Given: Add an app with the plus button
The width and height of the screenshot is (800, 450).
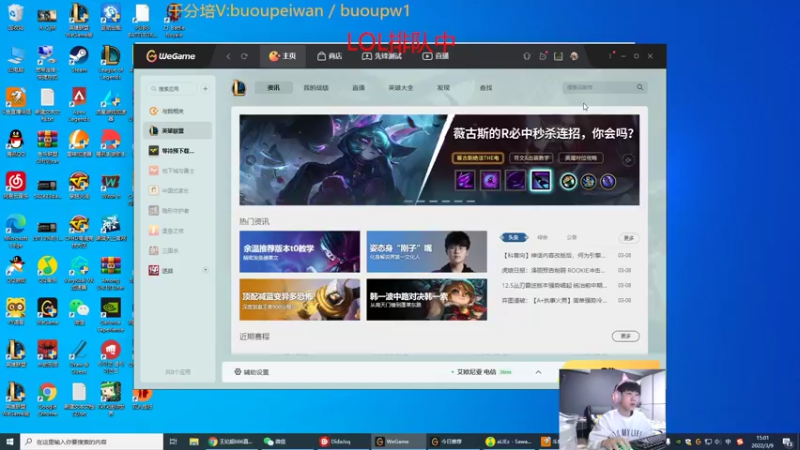Looking at the screenshot, I should (x=205, y=89).
